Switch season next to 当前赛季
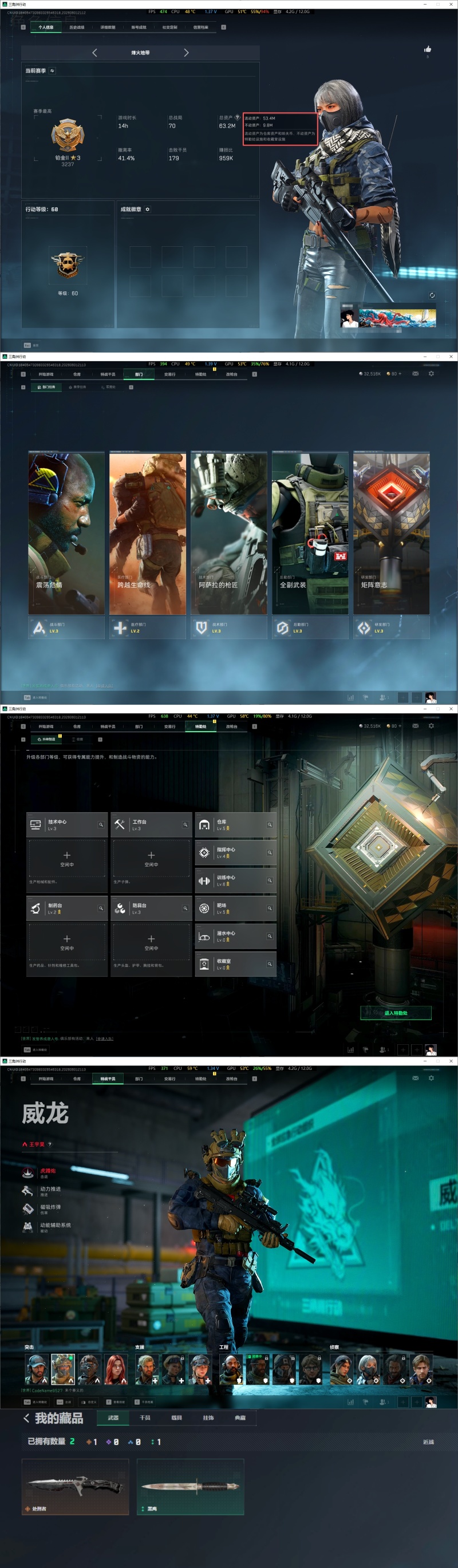458x1568 pixels. [52, 70]
